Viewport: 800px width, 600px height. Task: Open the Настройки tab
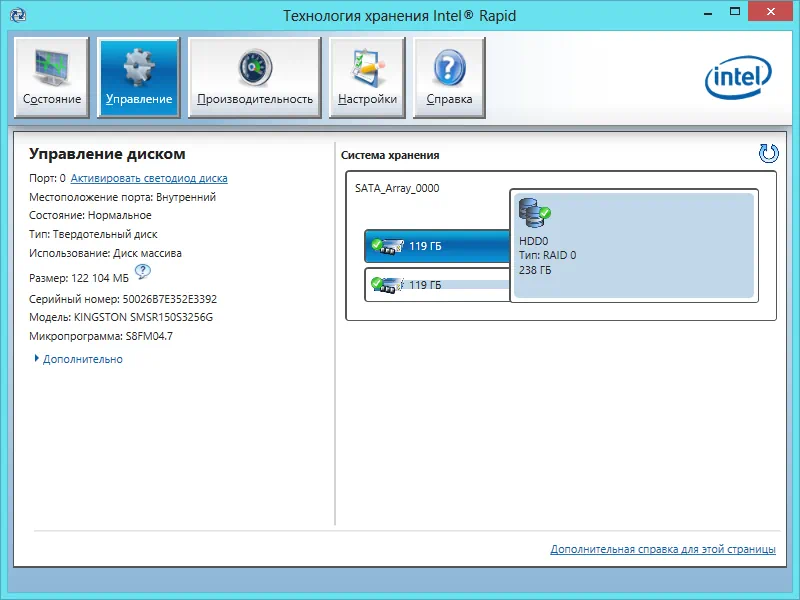pyautogui.click(x=367, y=77)
